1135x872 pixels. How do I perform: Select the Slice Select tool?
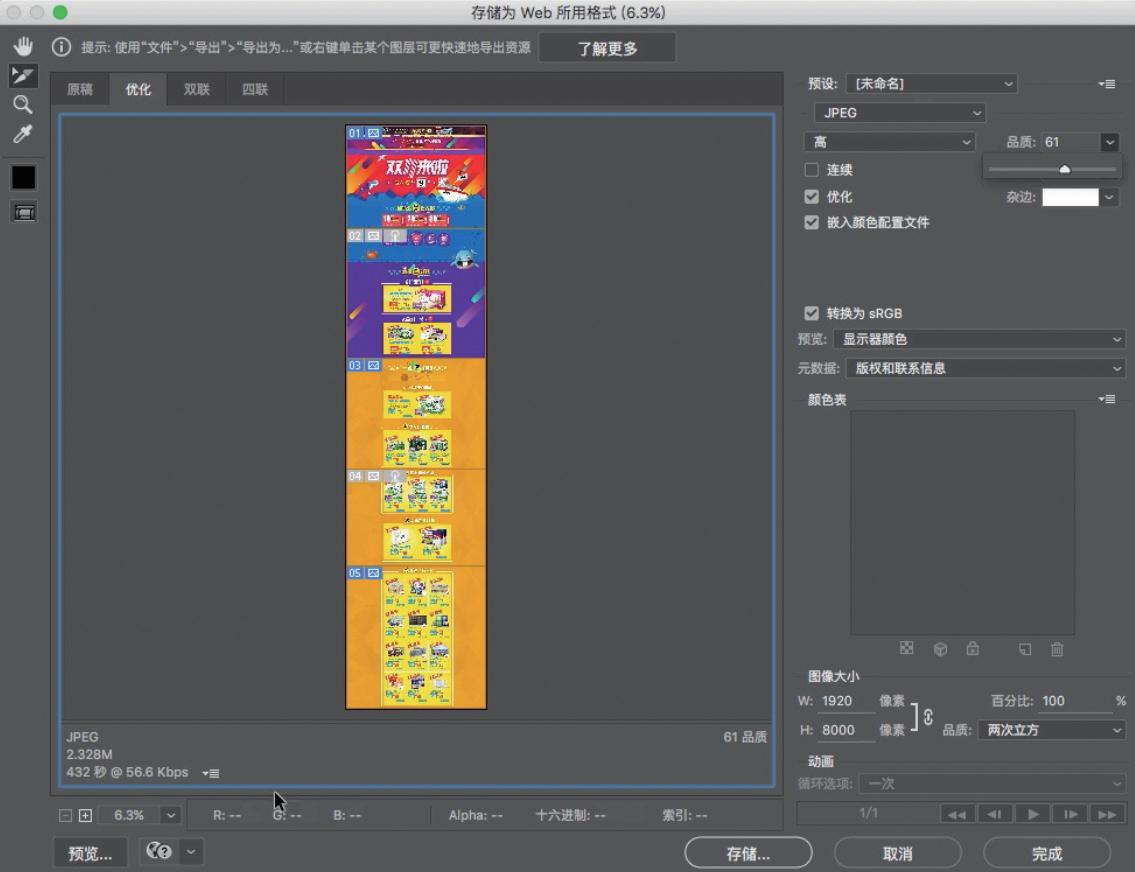[23, 75]
